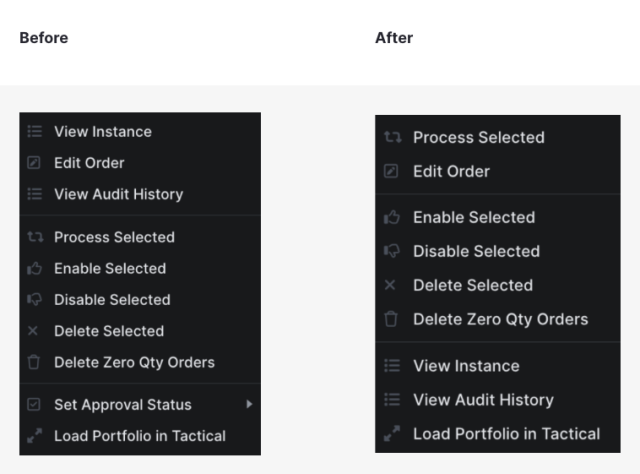Image resolution: width=640 pixels, height=474 pixels.
Task: Select Disable Selected in the Before menu
Action: [112, 299]
